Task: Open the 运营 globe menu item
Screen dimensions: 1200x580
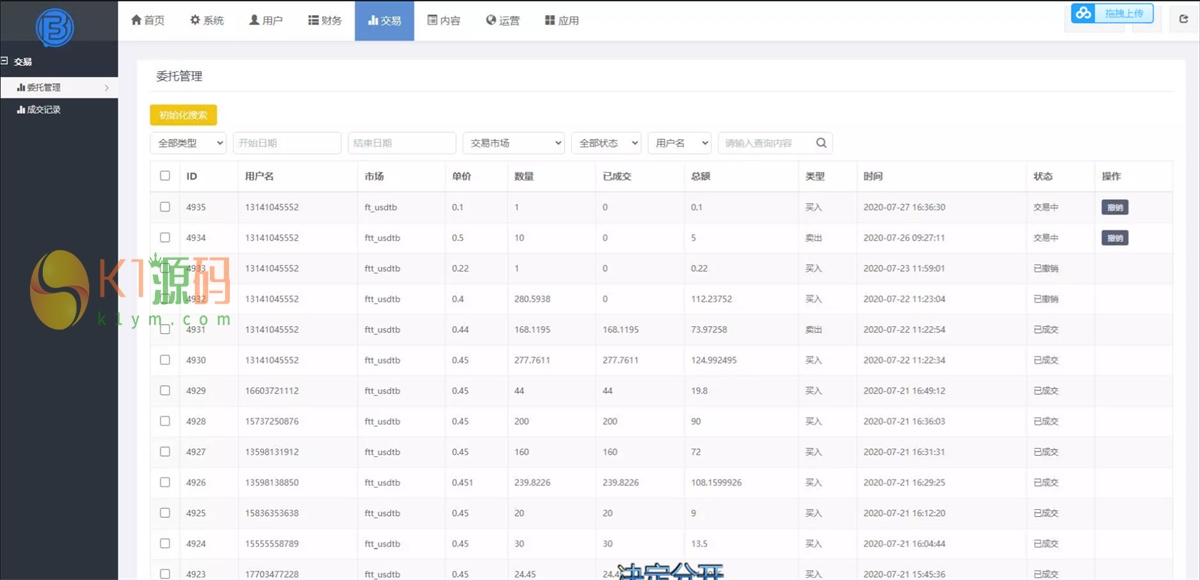Action: (x=503, y=20)
